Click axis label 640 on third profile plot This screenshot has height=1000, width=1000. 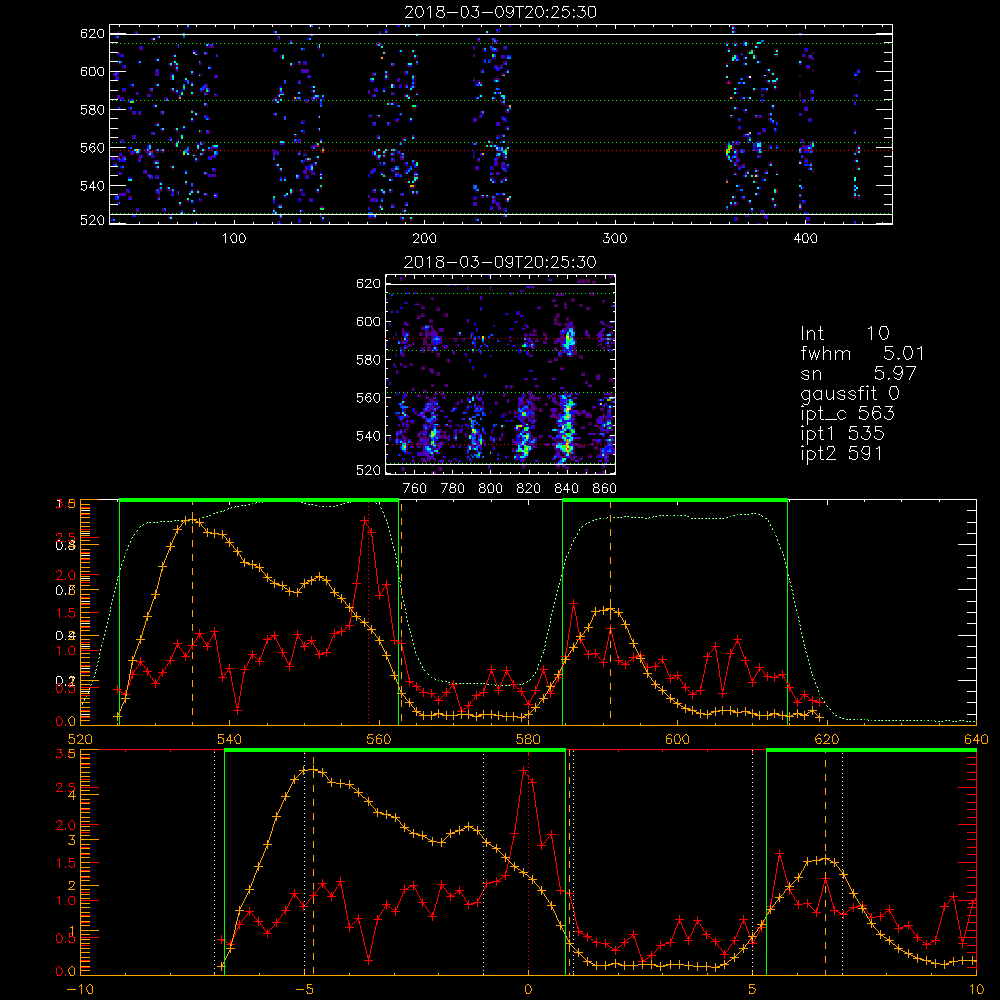(976, 740)
